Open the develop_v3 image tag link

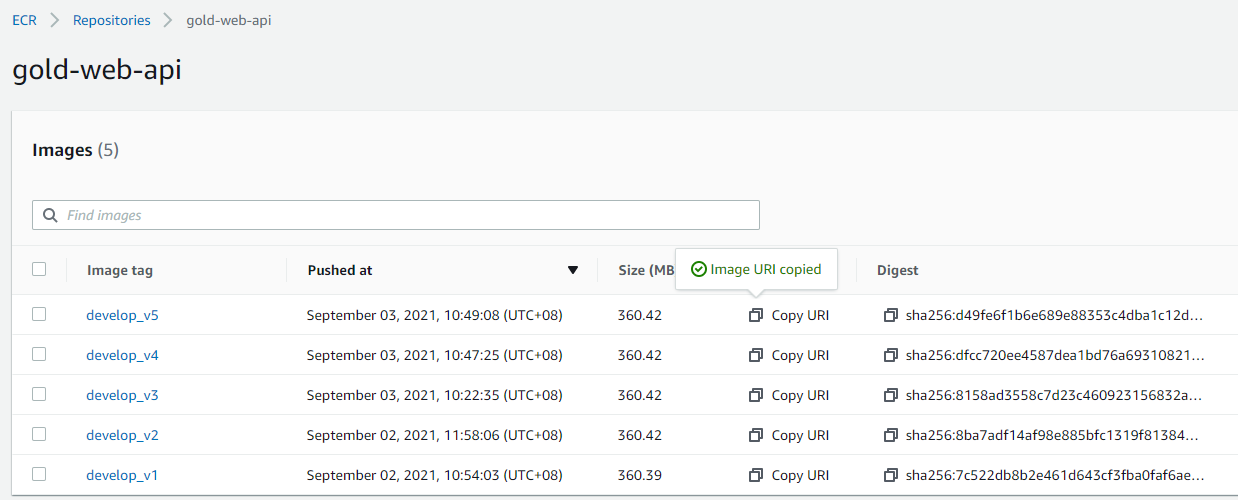(x=122, y=395)
